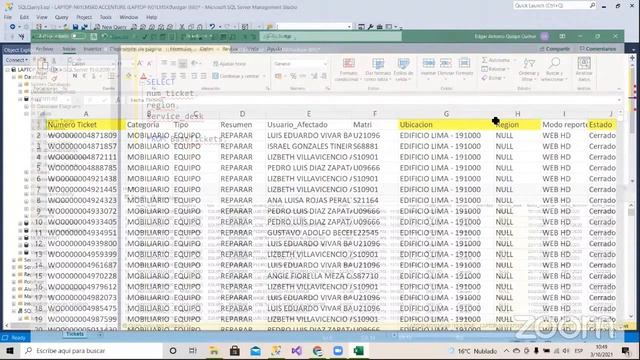This screenshot has height=360, width=640.
Task: Click the Save All icon in SSMS toolbar
Action: point(84,27)
